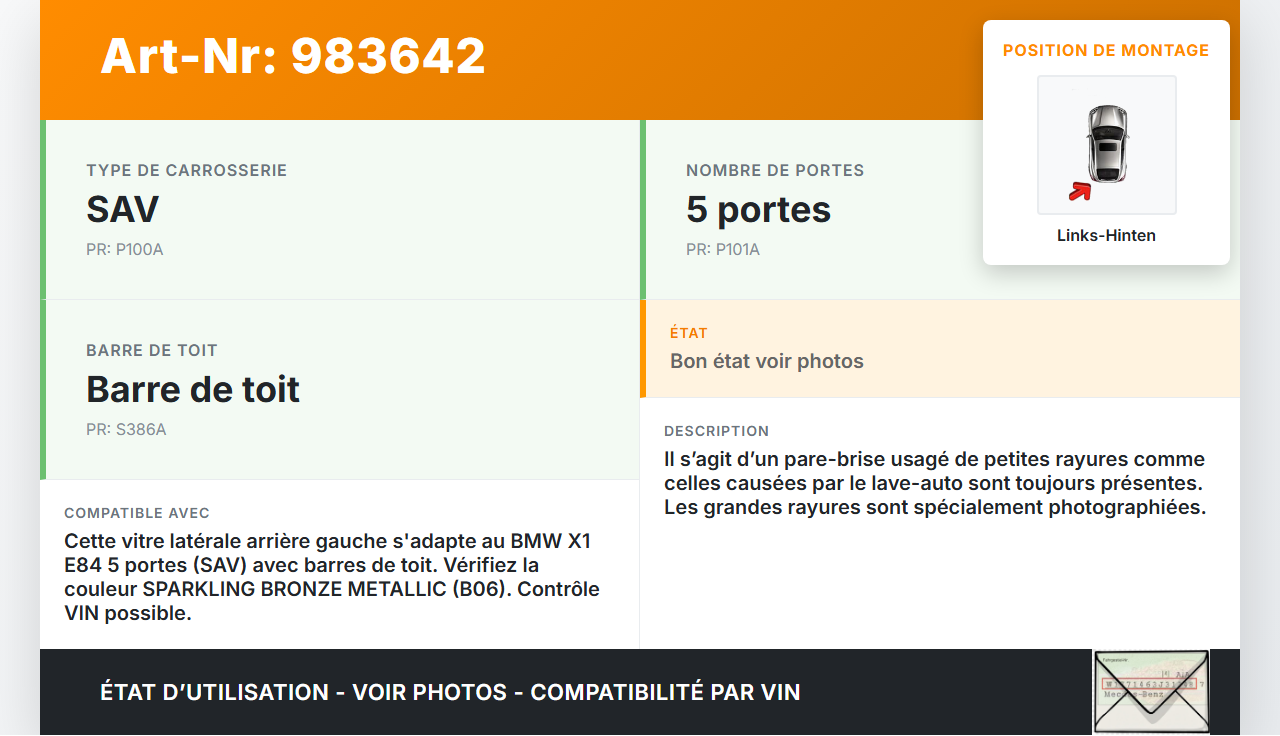
Task: Click the envelope VIN icon in footer
Action: (1151, 692)
